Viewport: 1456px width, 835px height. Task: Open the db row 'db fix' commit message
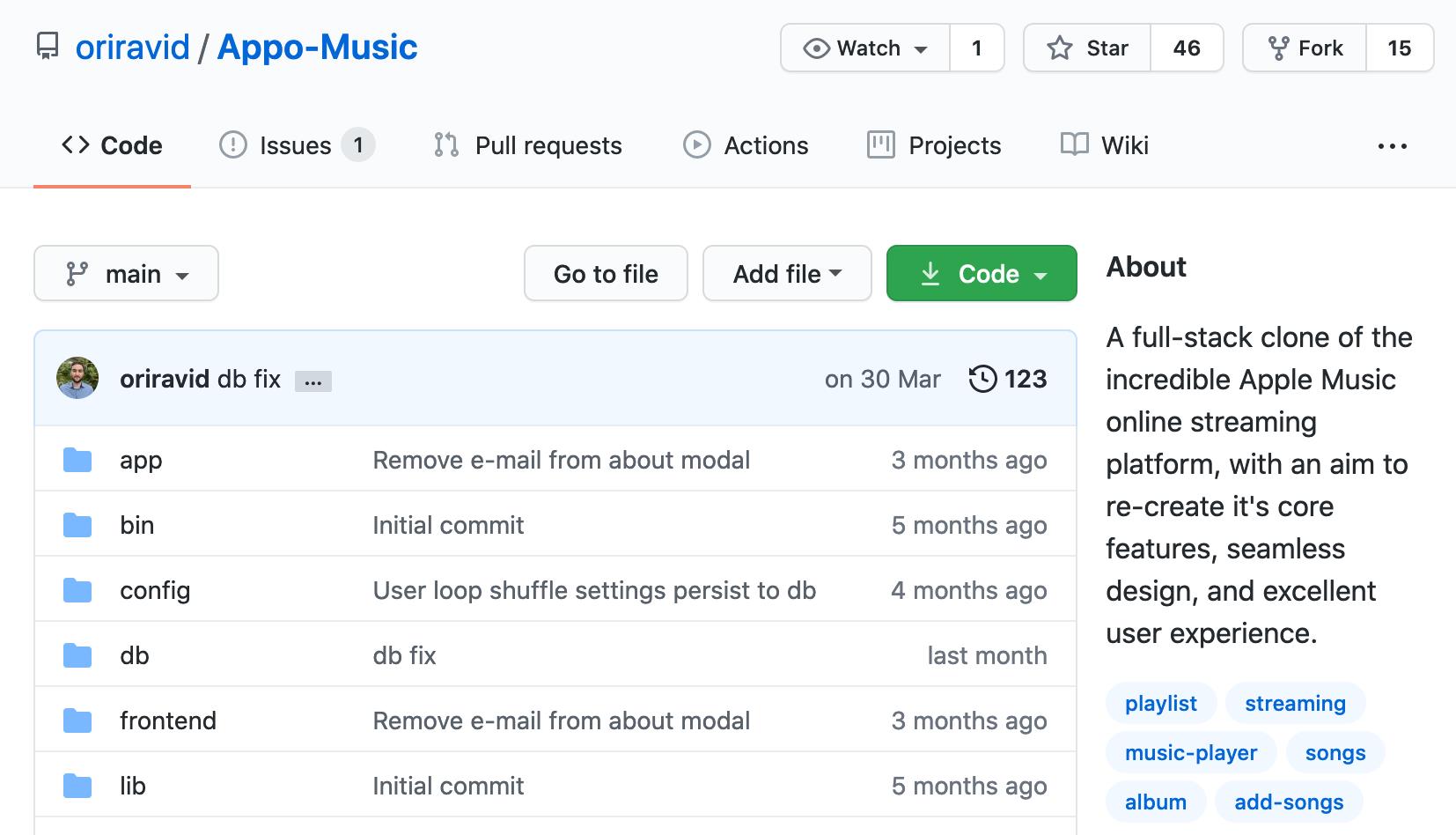[x=404, y=655]
